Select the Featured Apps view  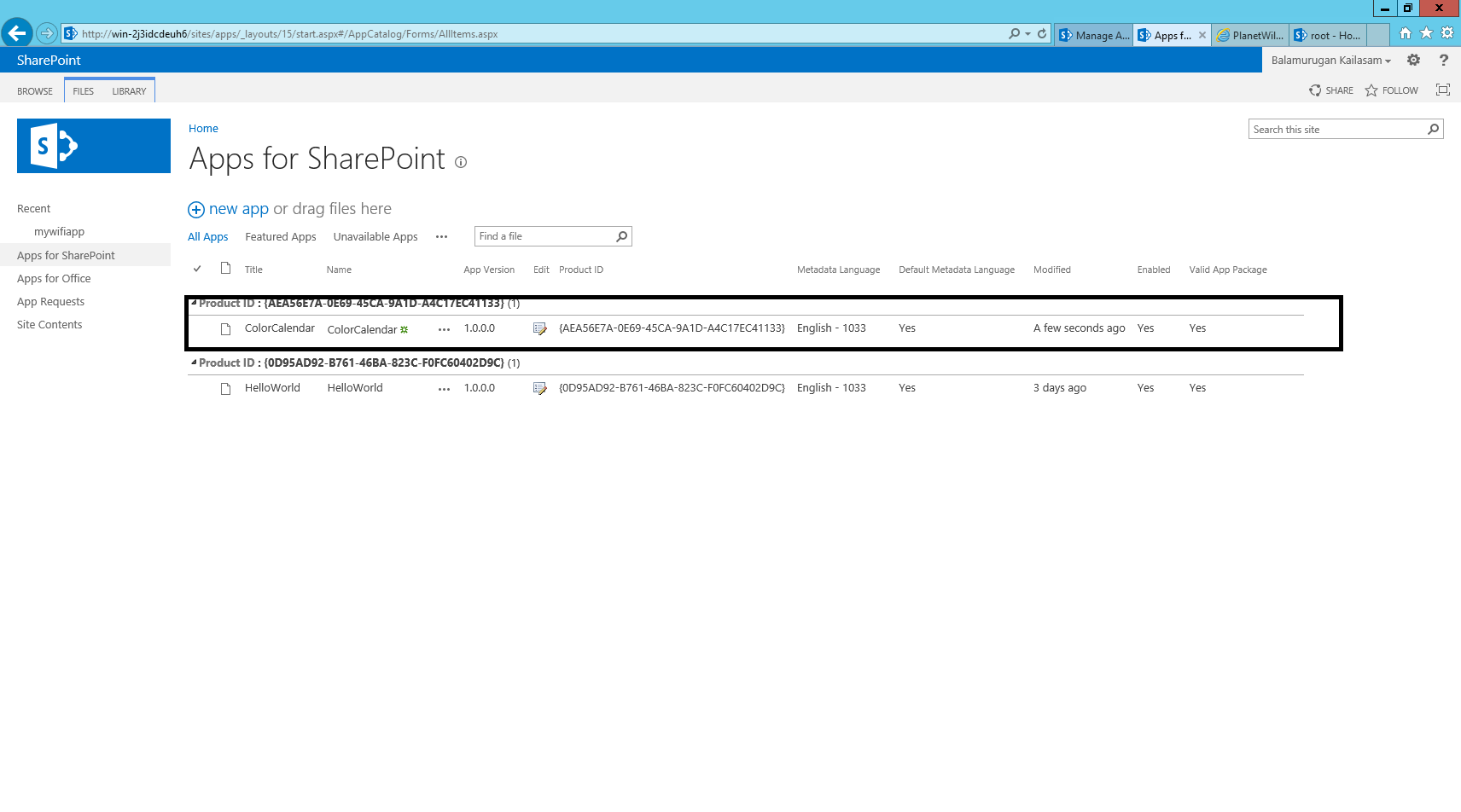coord(280,237)
